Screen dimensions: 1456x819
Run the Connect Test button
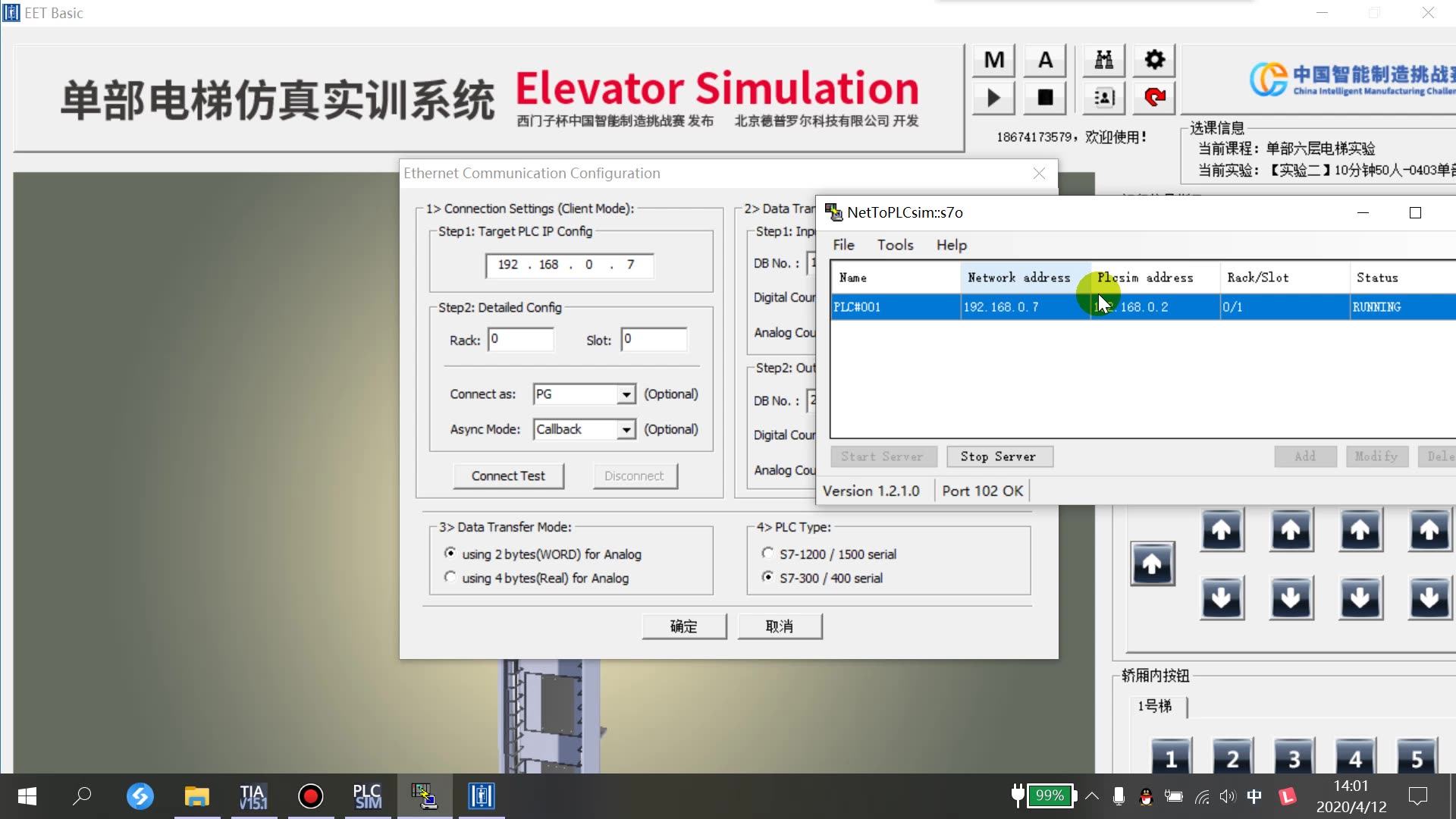508,475
